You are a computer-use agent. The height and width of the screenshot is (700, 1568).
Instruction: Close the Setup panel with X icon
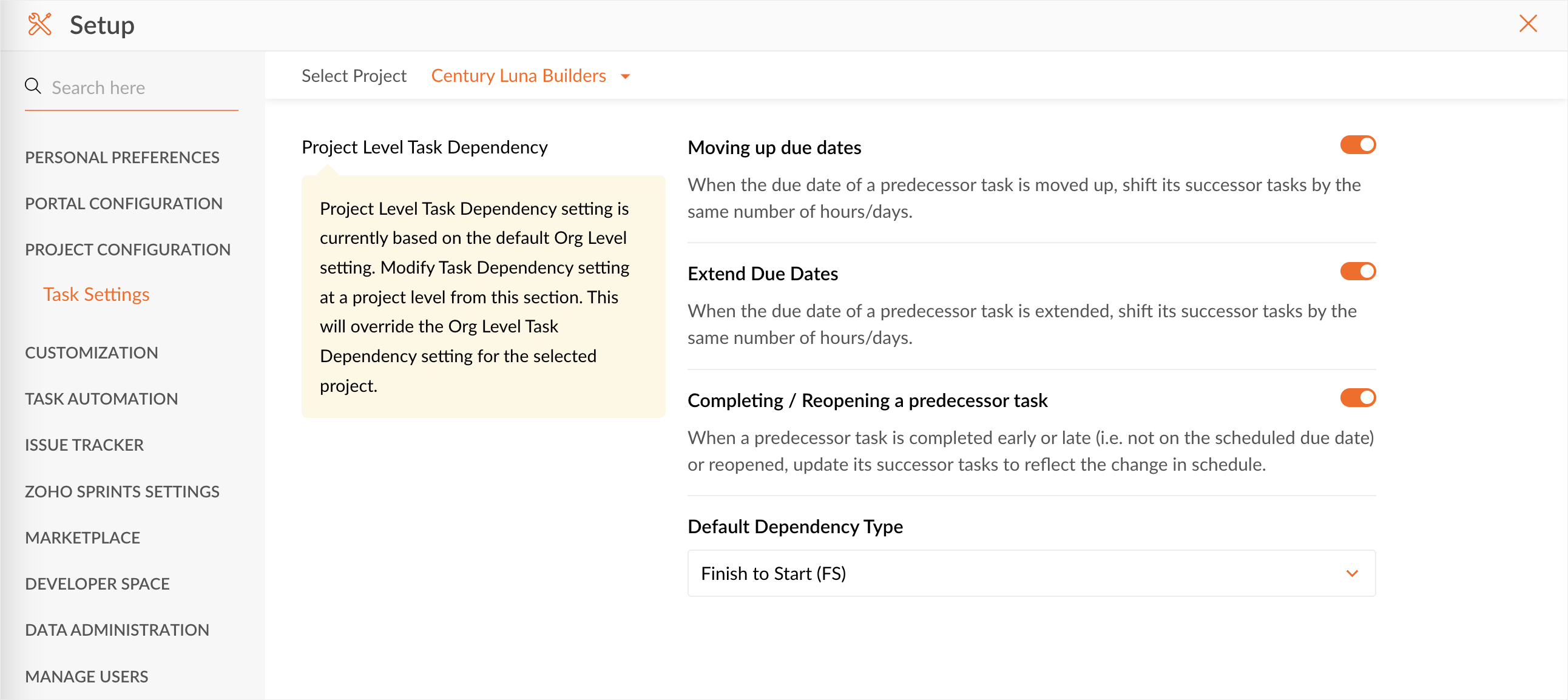(x=1528, y=24)
